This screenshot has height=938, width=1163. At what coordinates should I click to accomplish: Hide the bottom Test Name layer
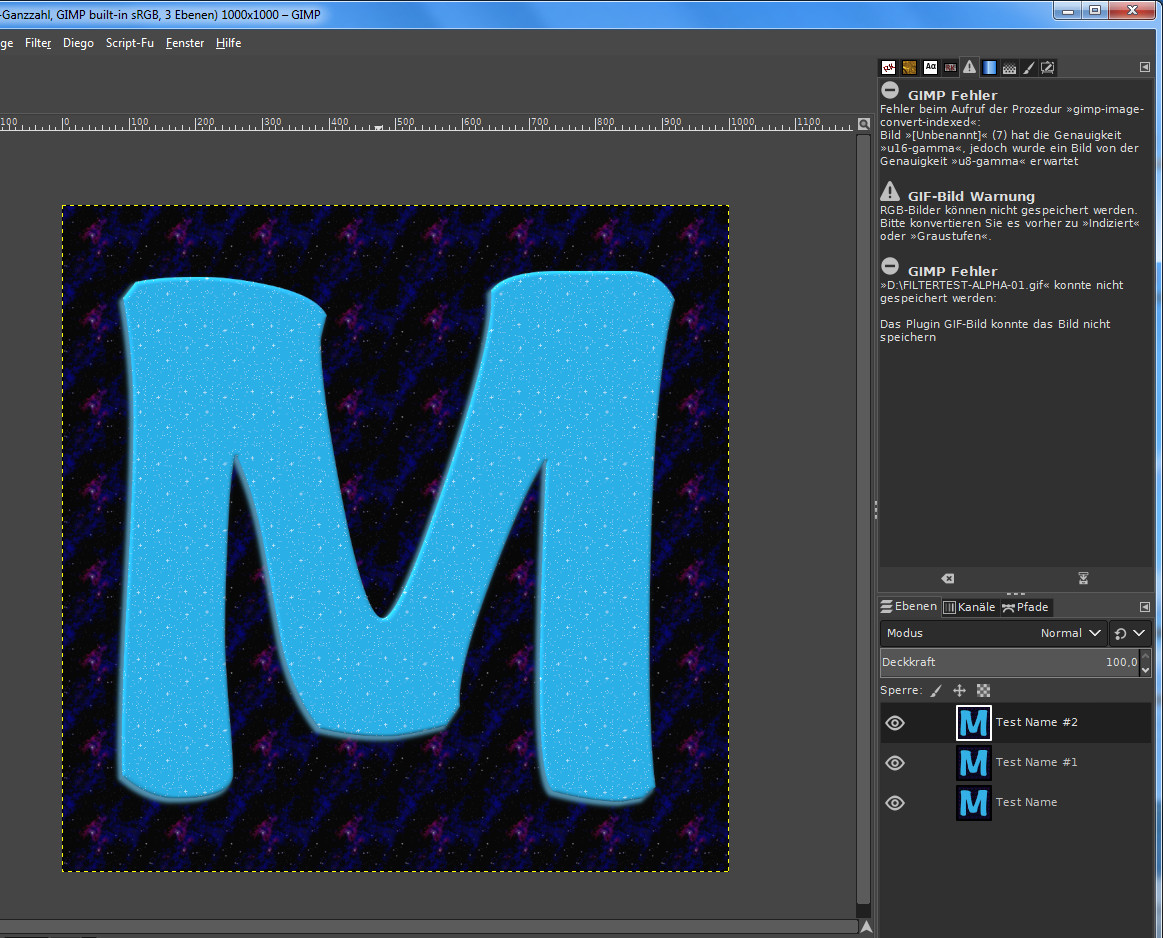click(895, 803)
